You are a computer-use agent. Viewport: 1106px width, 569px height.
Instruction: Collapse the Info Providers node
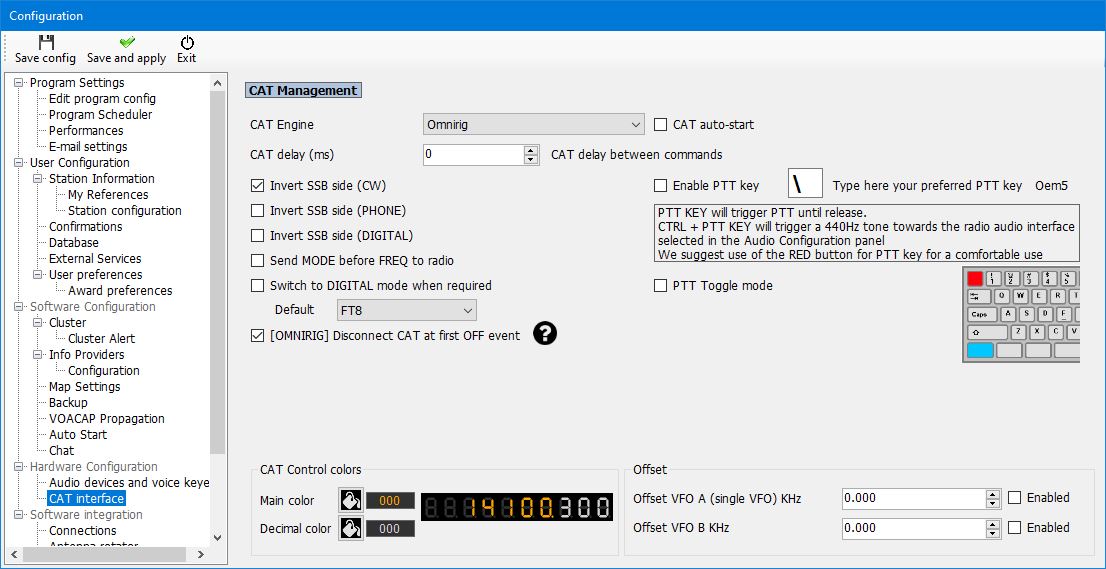point(38,355)
